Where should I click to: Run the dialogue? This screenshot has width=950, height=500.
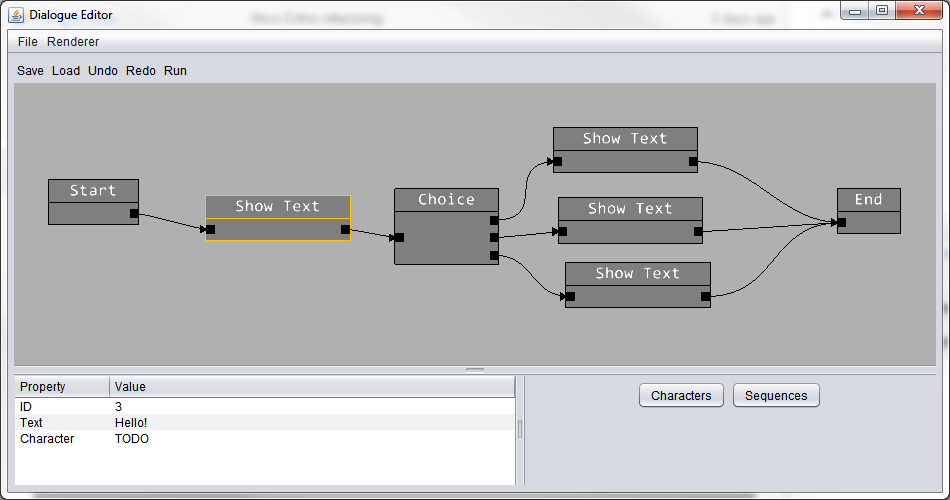[x=175, y=71]
